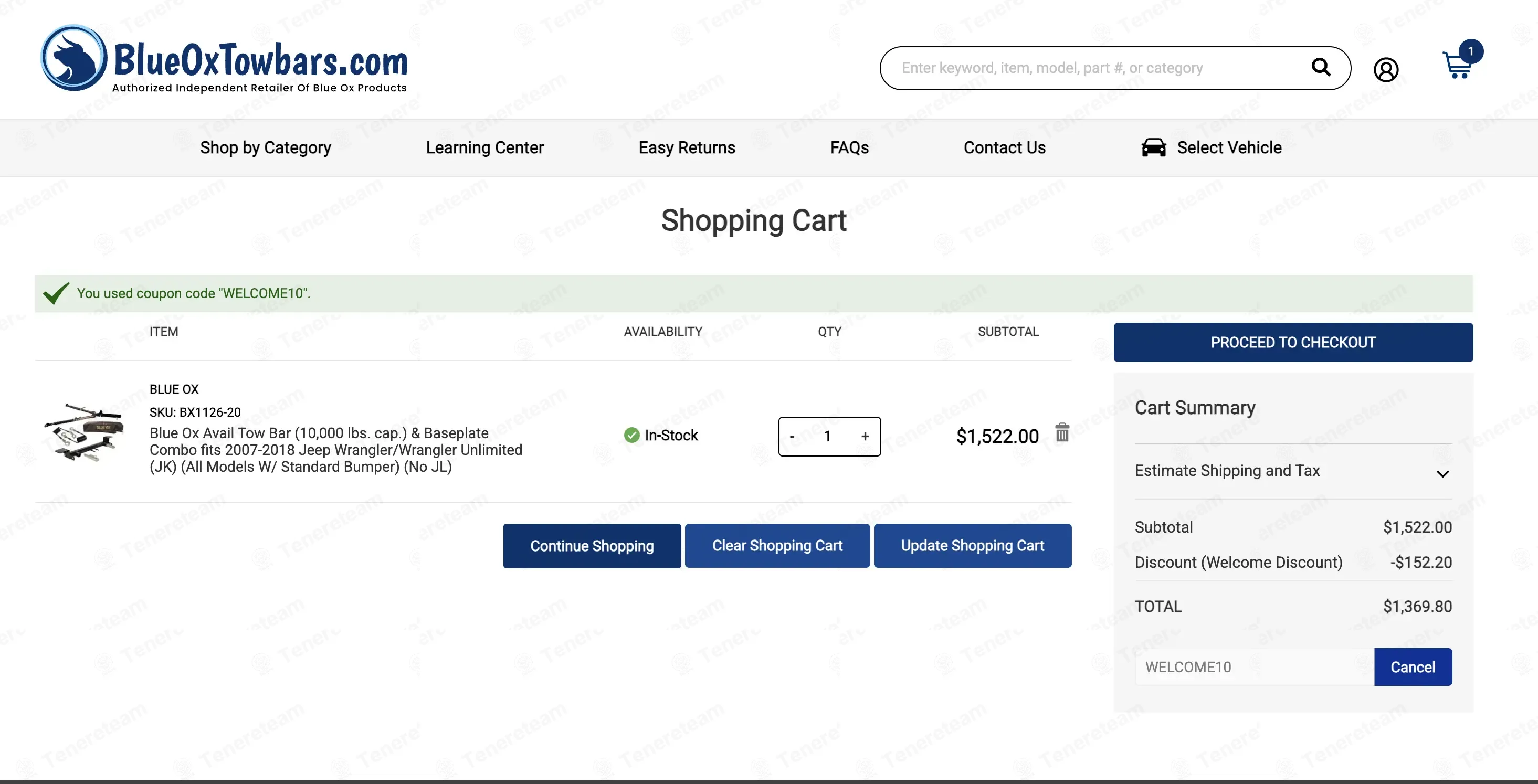Viewport: 1538px width, 784px height.
Task: Go to Learning Center
Action: pyautogui.click(x=484, y=147)
